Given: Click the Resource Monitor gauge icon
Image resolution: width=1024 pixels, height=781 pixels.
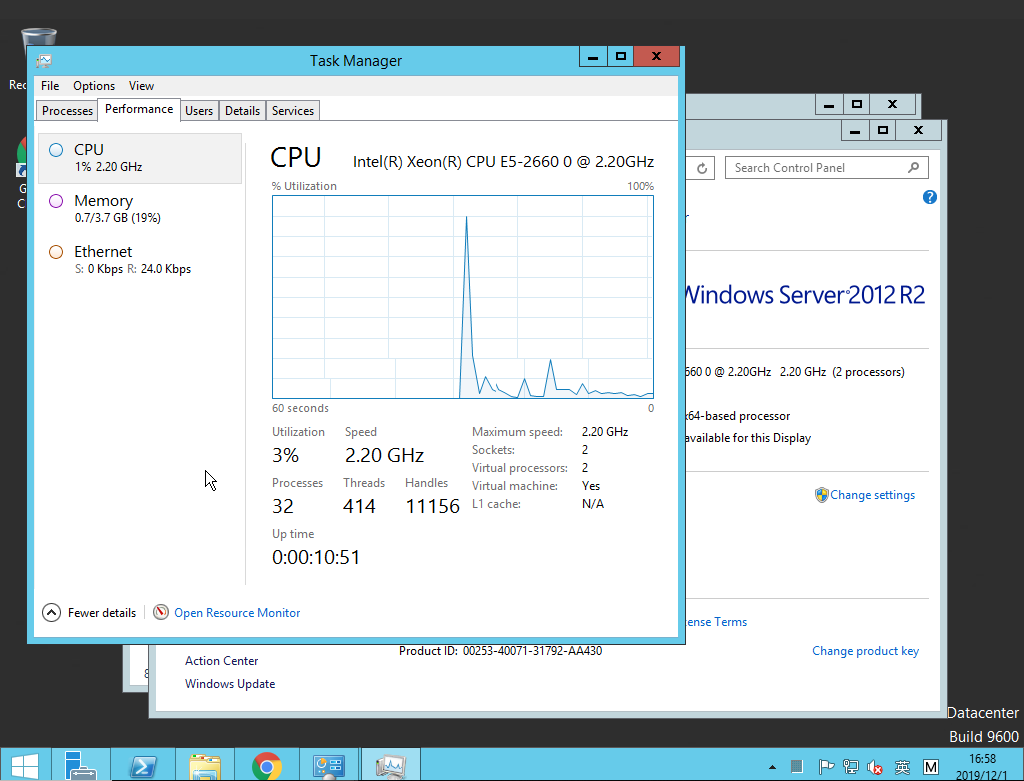Looking at the screenshot, I should click(x=161, y=613).
